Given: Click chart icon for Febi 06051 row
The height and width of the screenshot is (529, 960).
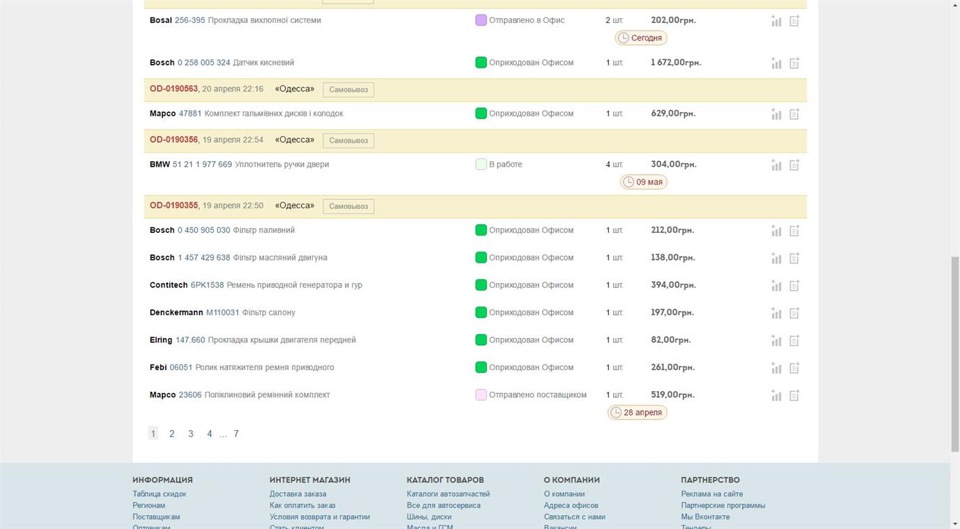Looking at the screenshot, I should tap(776, 368).
